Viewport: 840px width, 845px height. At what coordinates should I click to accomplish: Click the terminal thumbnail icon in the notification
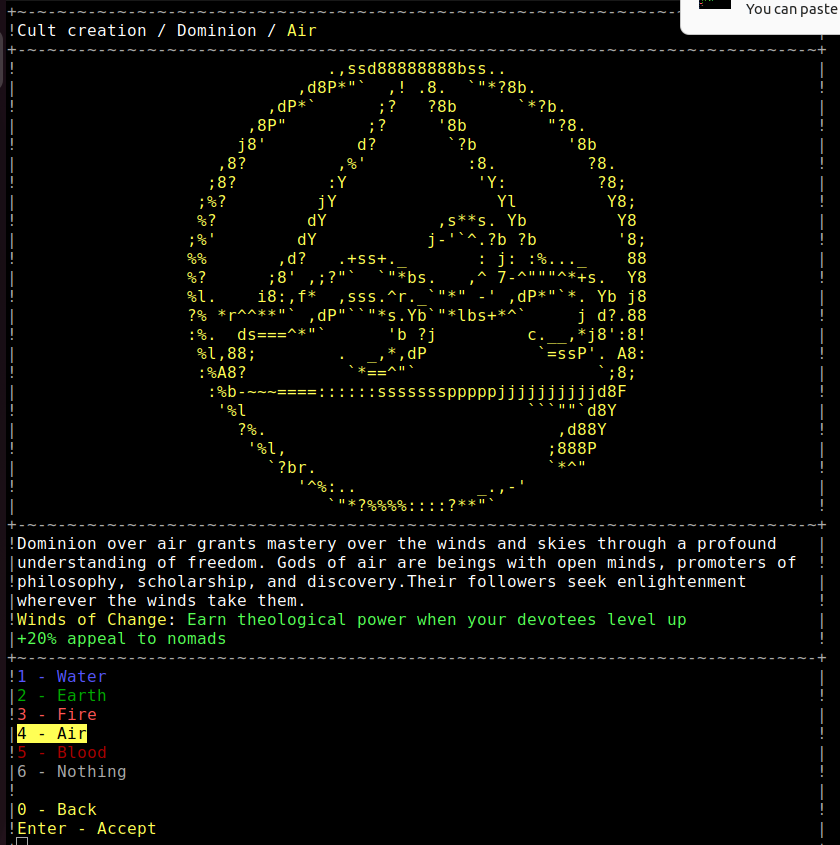coord(715,4)
